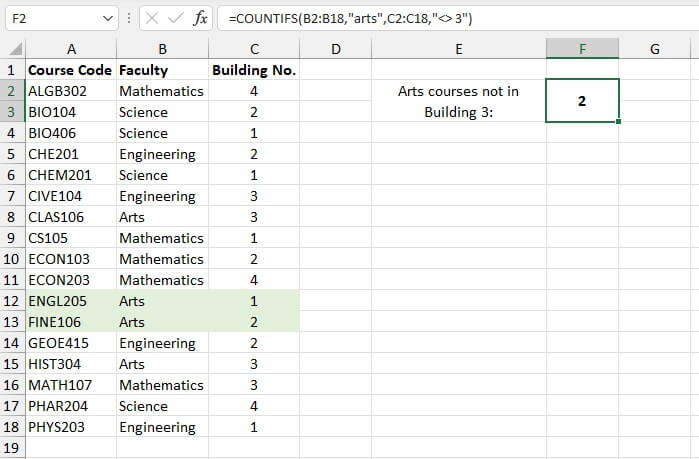Screen dimensions: 699x459
Task: Select column C header
Action: 254,49
